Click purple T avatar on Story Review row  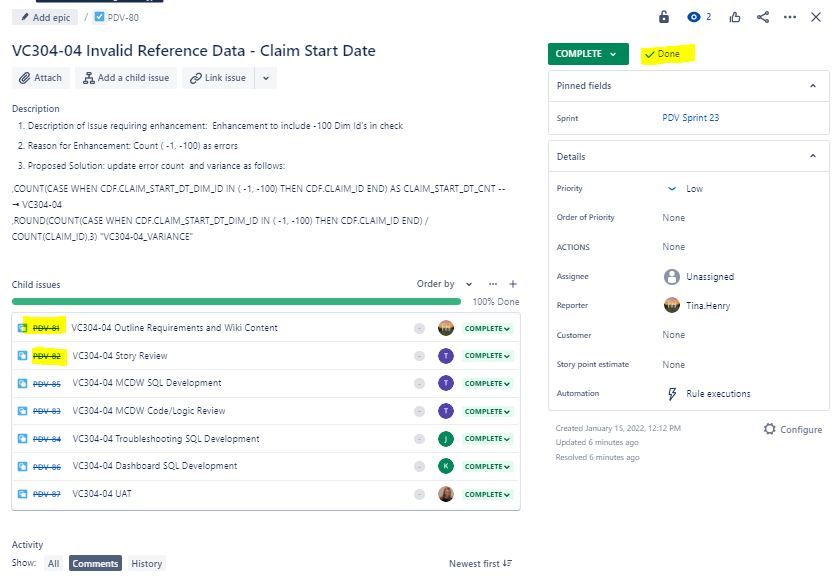pos(446,356)
